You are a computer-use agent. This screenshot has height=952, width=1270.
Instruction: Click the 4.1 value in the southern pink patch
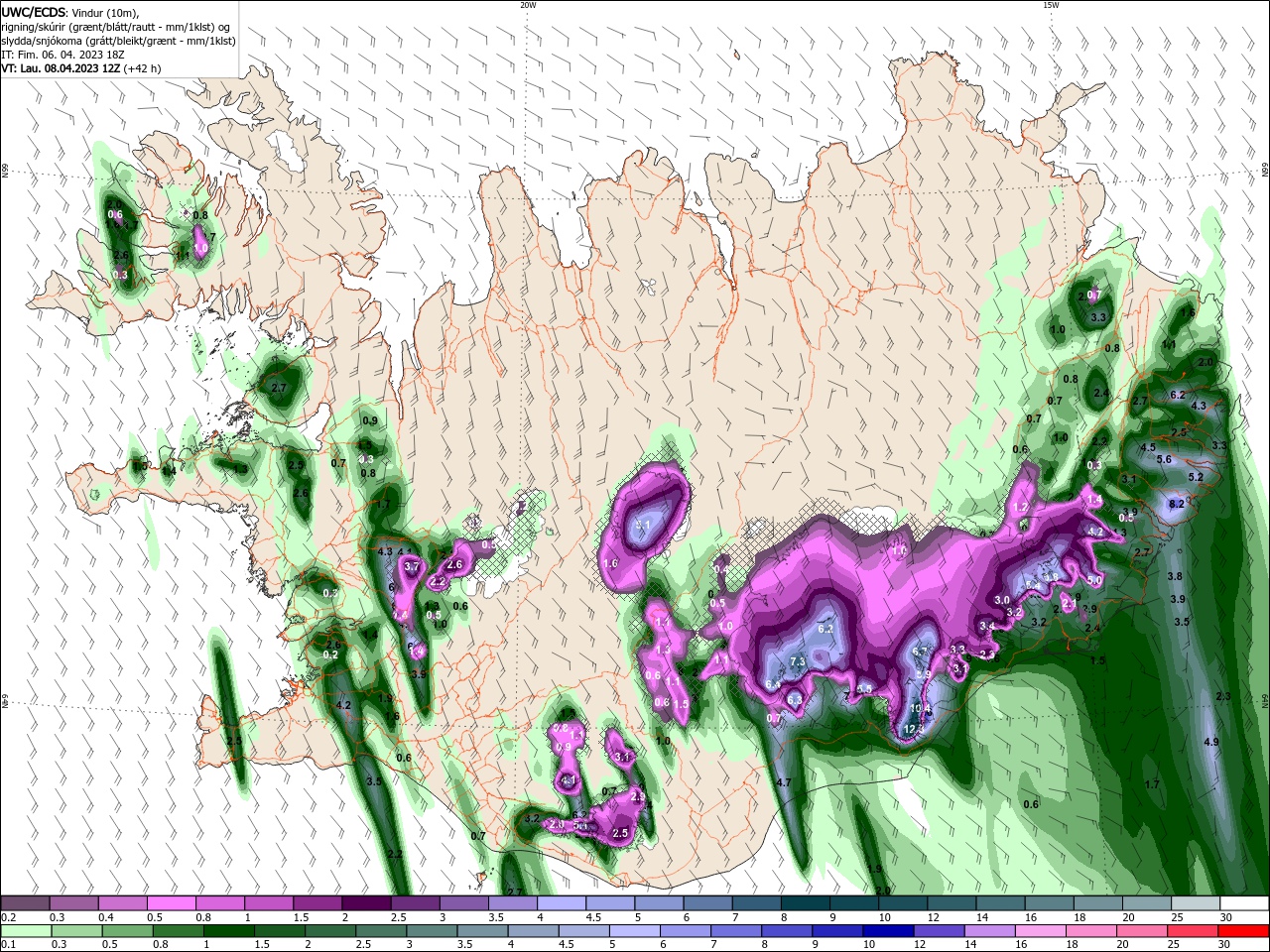point(569,781)
